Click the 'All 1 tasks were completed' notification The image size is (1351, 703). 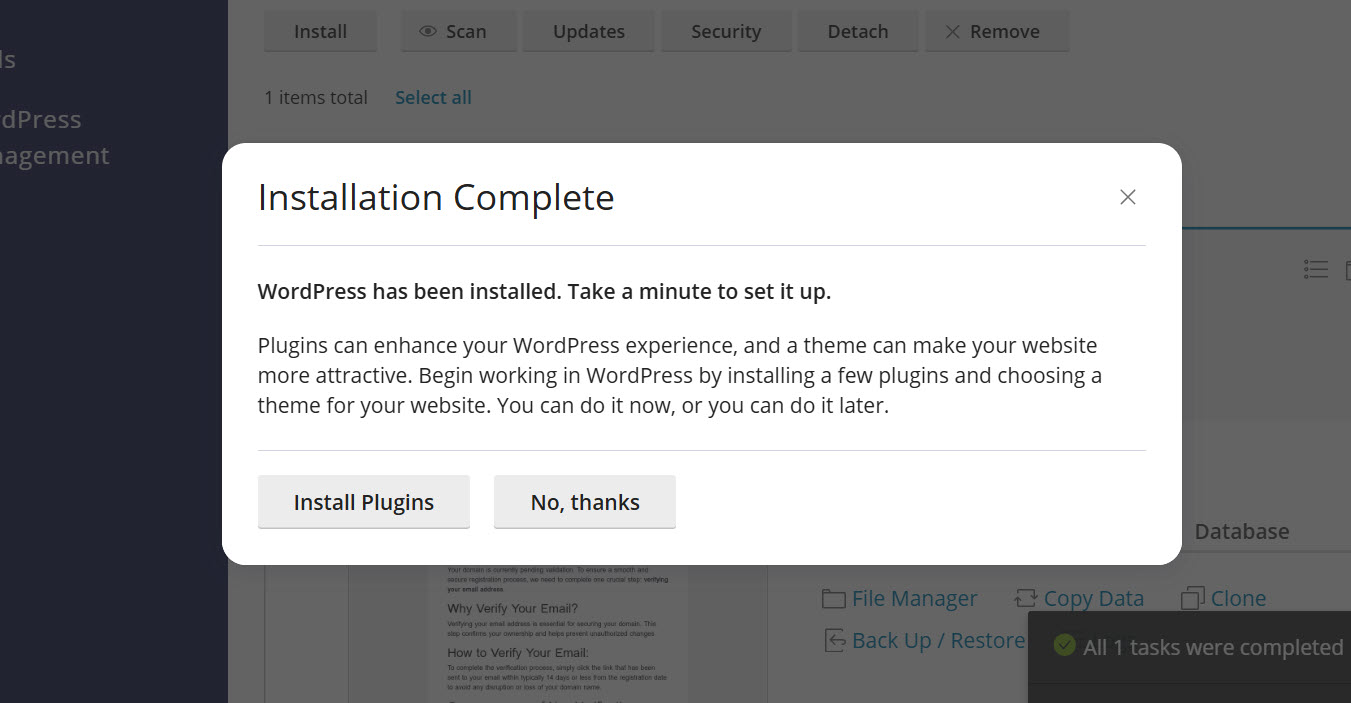coord(1190,647)
